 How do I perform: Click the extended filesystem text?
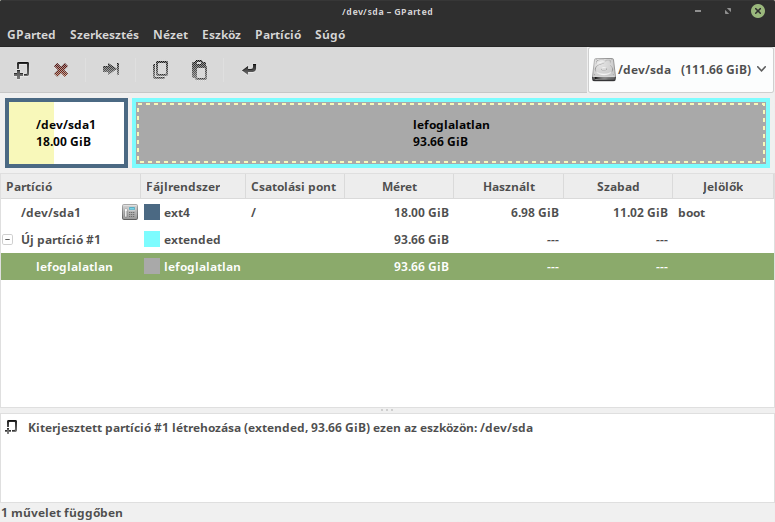tap(192, 240)
